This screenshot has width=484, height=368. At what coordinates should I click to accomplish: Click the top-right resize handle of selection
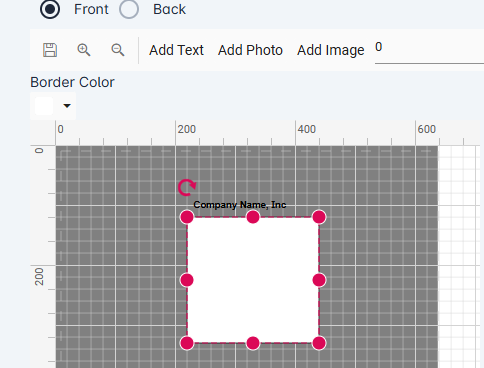coord(319,217)
